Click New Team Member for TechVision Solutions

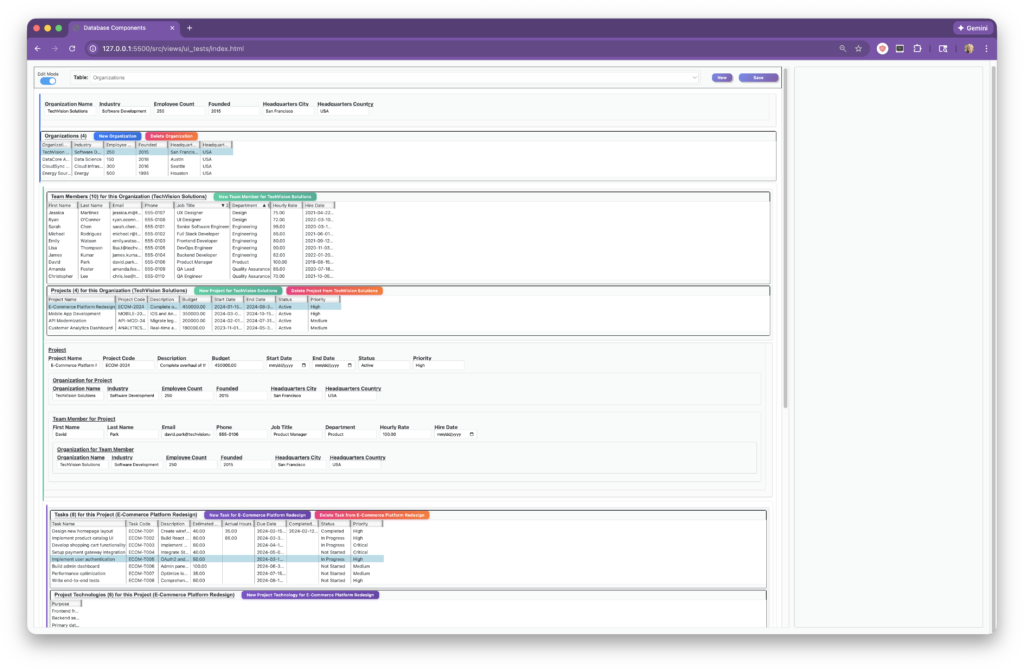[265, 197]
